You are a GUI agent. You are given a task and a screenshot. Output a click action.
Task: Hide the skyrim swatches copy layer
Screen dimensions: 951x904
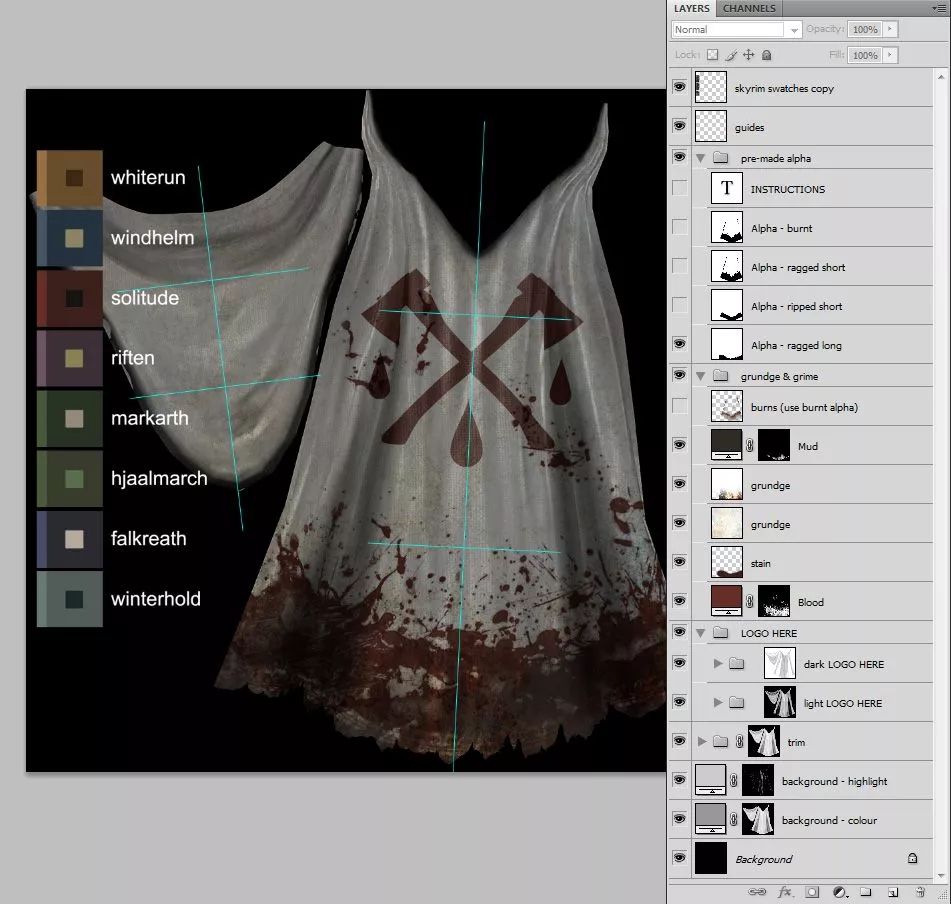coord(679,87)
